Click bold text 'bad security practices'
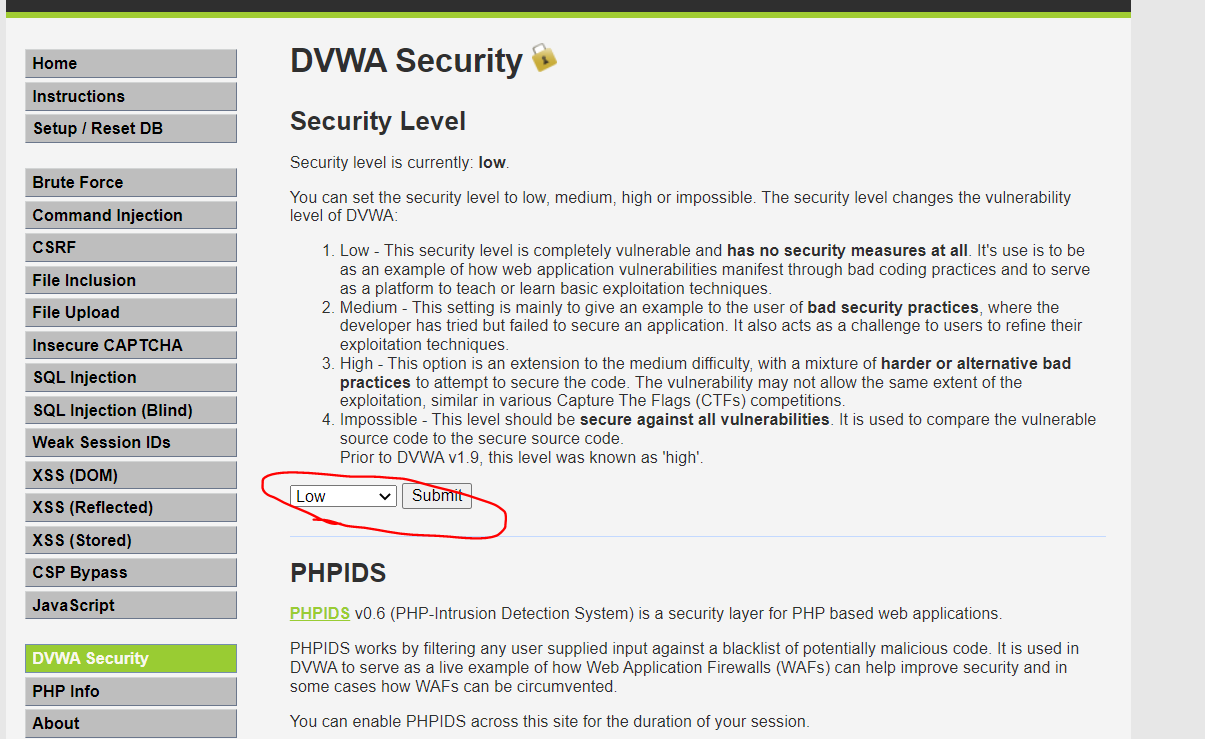 pyautogui.click(x=893, y=307)
